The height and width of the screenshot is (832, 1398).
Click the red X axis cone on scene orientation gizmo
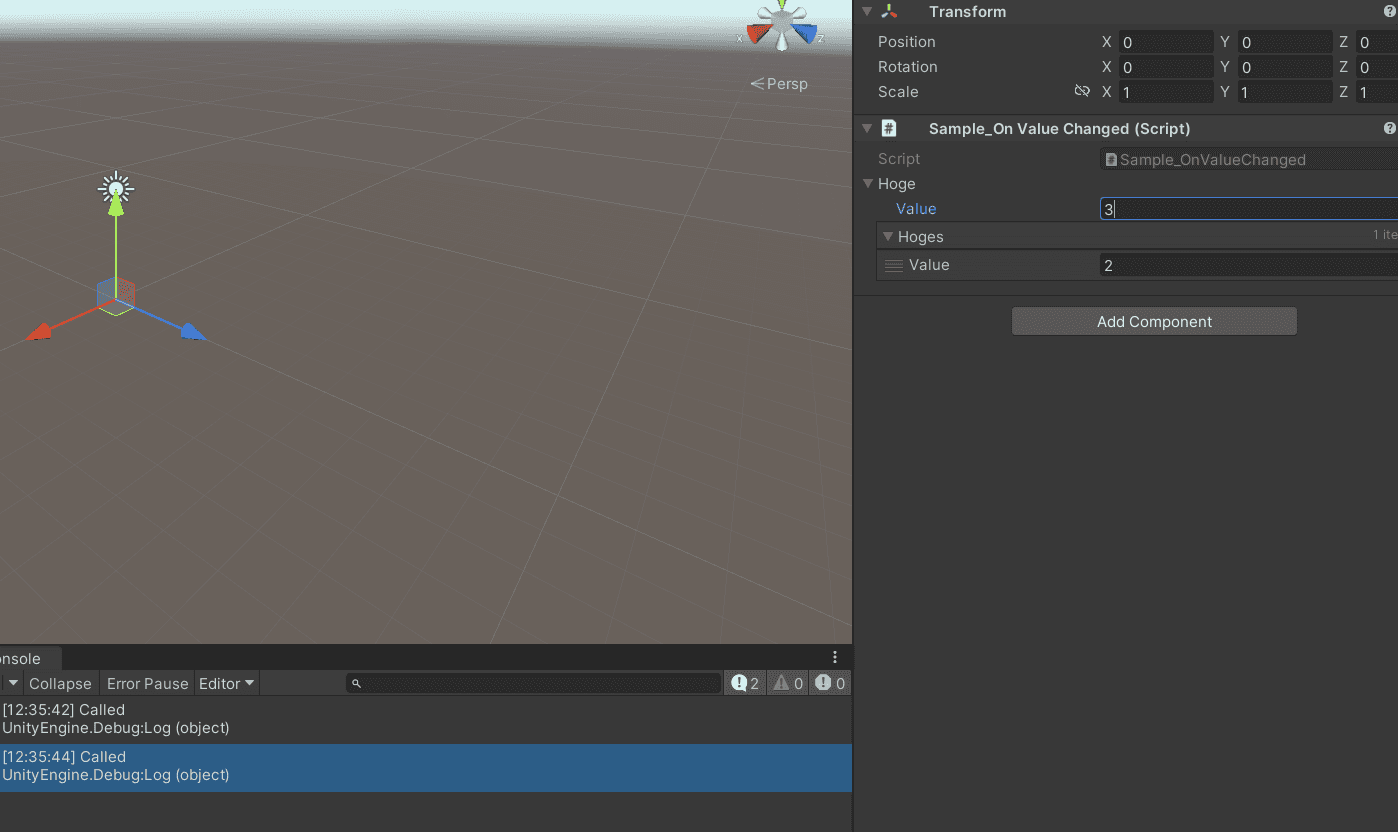click(757, 35)
